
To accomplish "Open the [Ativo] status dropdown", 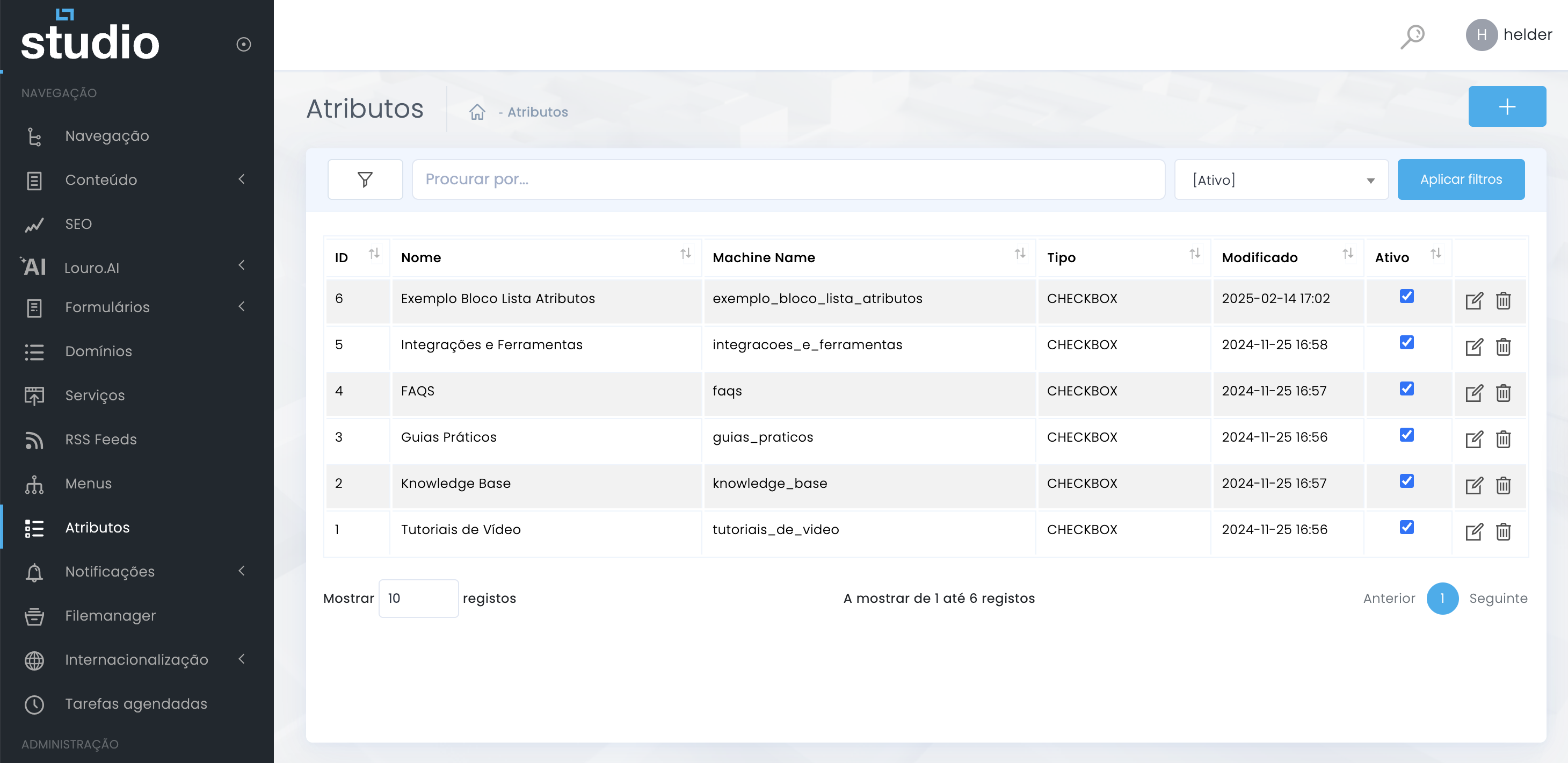I will click(1281, 179).
